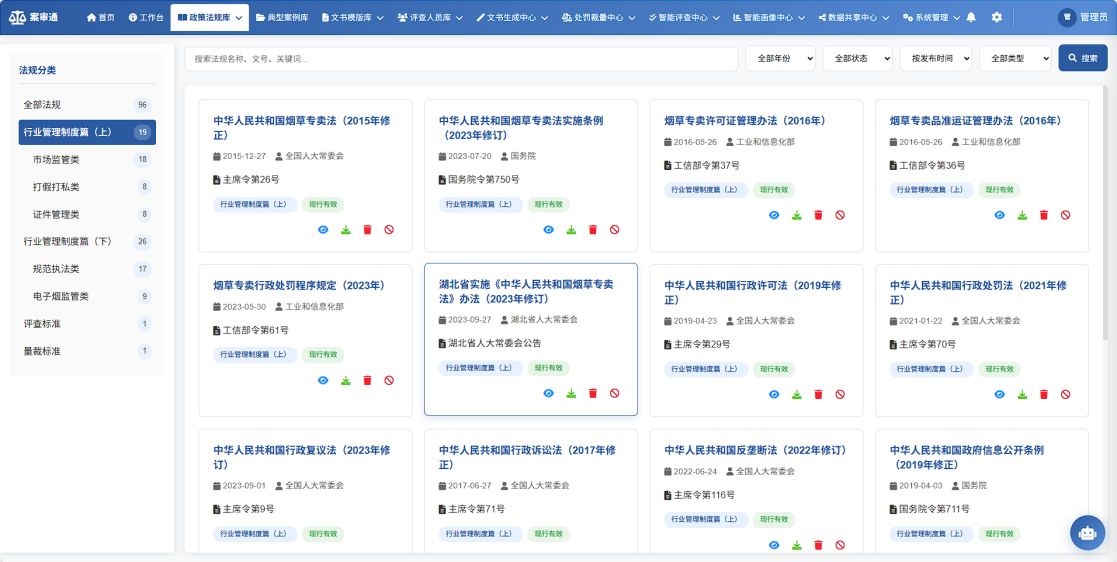View 湖北省实施烟草专卖法办法 with eye icon

[548, 394]
